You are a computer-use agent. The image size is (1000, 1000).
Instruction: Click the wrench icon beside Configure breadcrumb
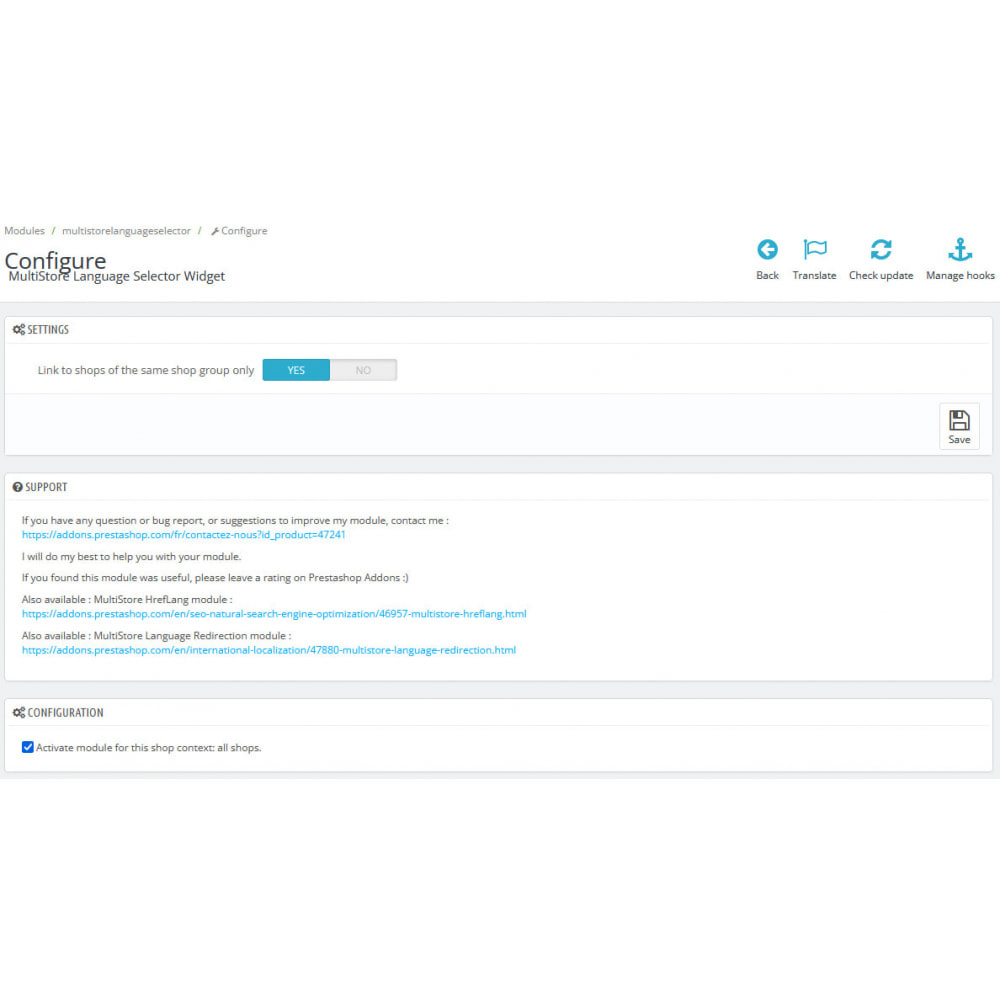click(215, 231)
